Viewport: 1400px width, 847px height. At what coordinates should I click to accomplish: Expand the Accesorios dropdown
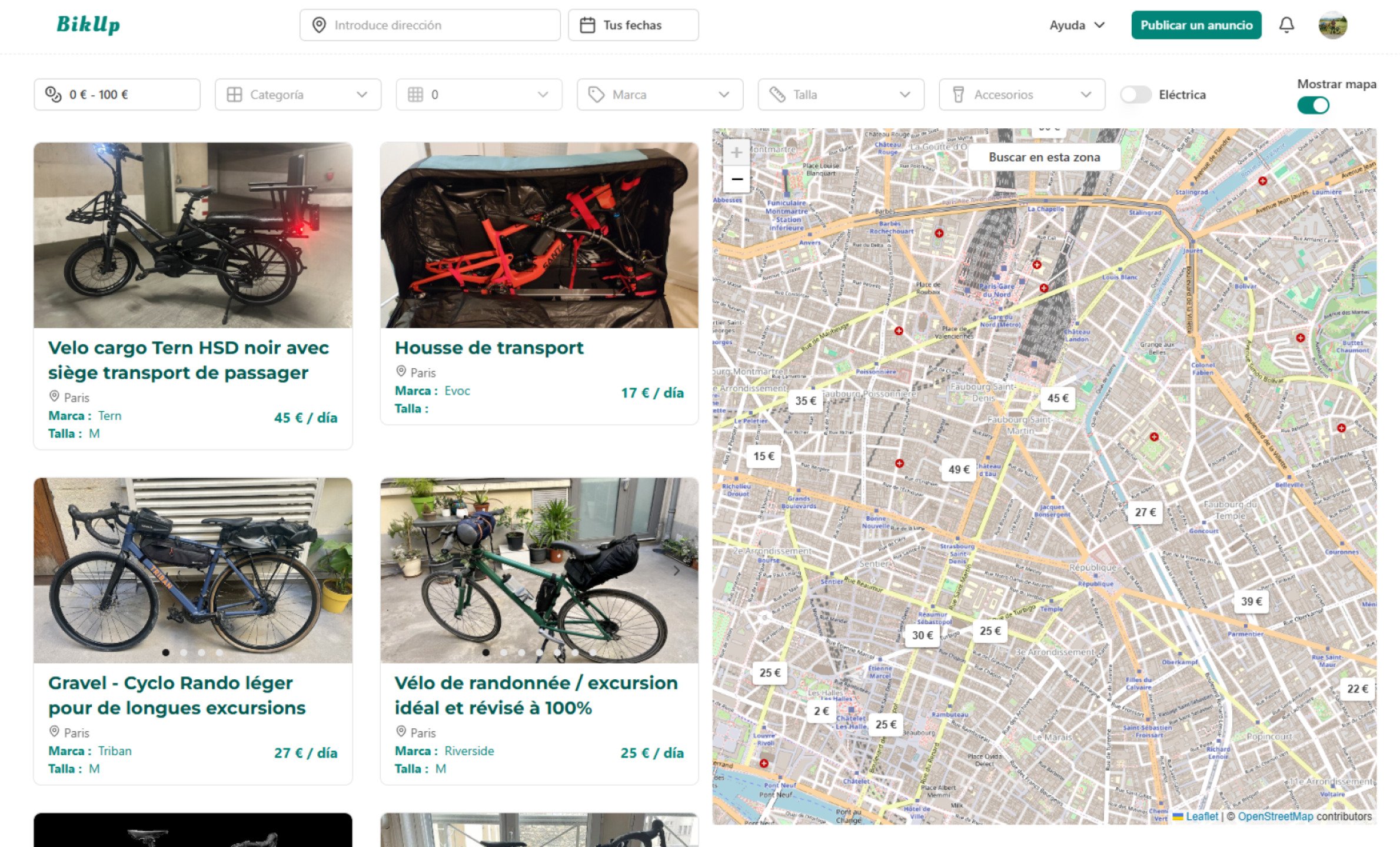1086,94
